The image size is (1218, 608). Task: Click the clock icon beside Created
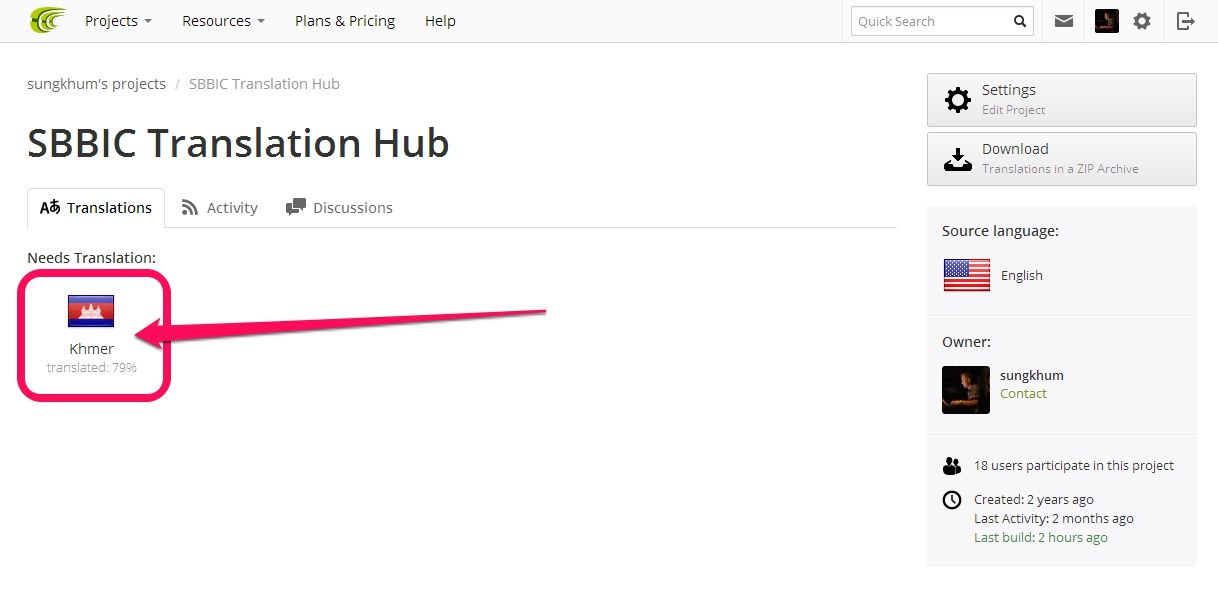pyautogui.click(x=952, y=500)
